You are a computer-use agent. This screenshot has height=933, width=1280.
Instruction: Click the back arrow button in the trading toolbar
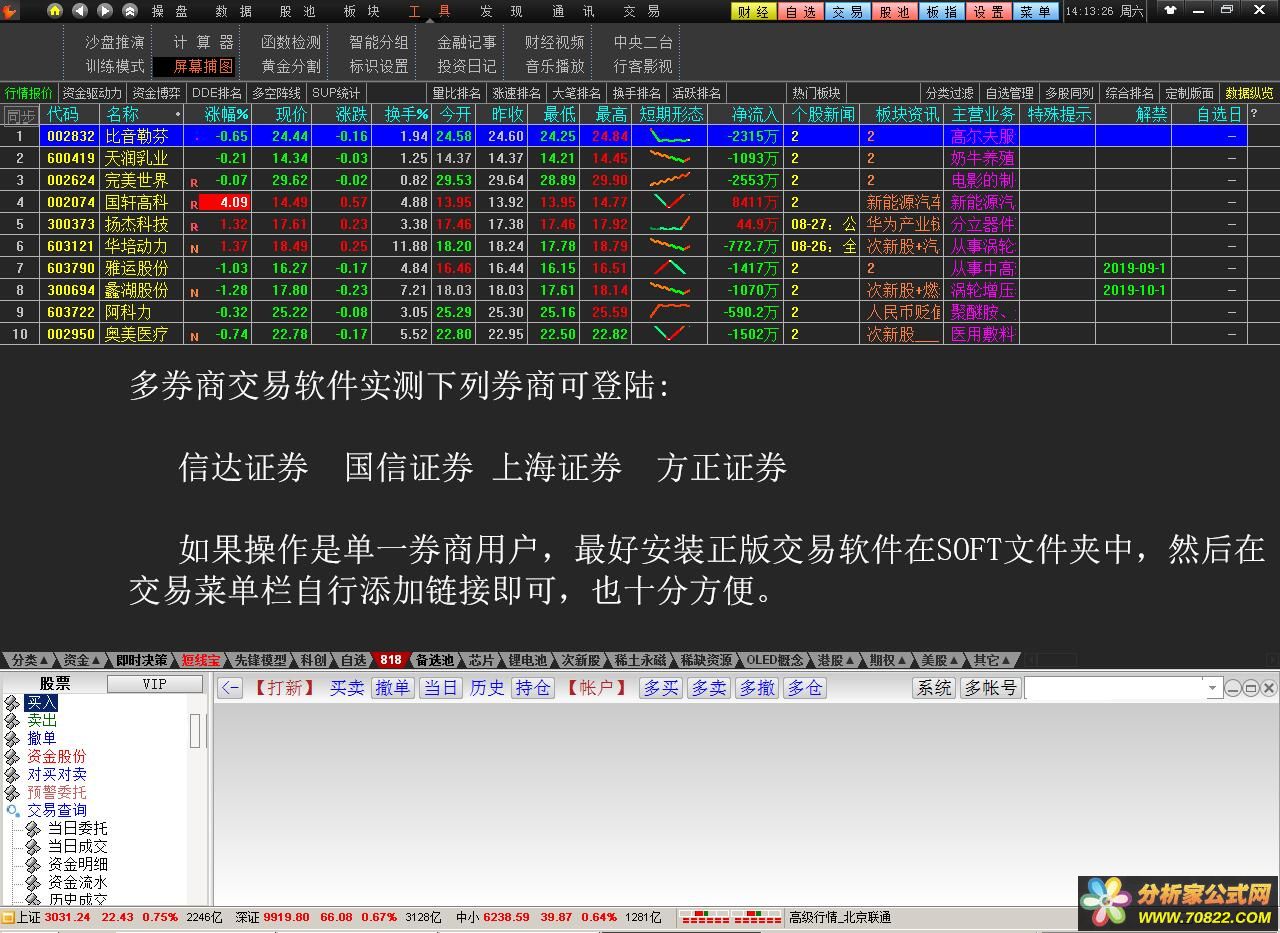[230, 688]
